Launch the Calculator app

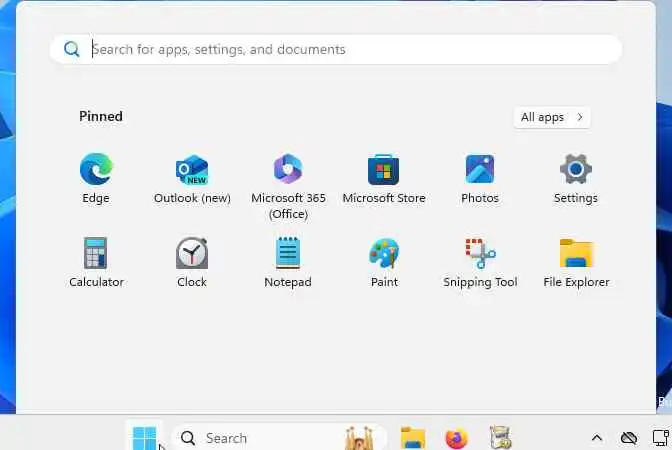click(x=96, y=262)
